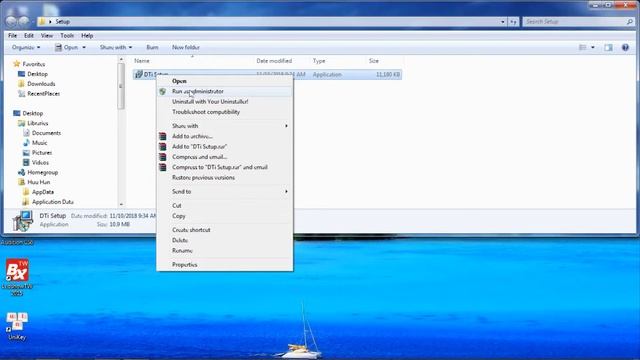640x360 pixels.
Task: Click the BX desktop shortcut icon
Action: coord(17,271)
